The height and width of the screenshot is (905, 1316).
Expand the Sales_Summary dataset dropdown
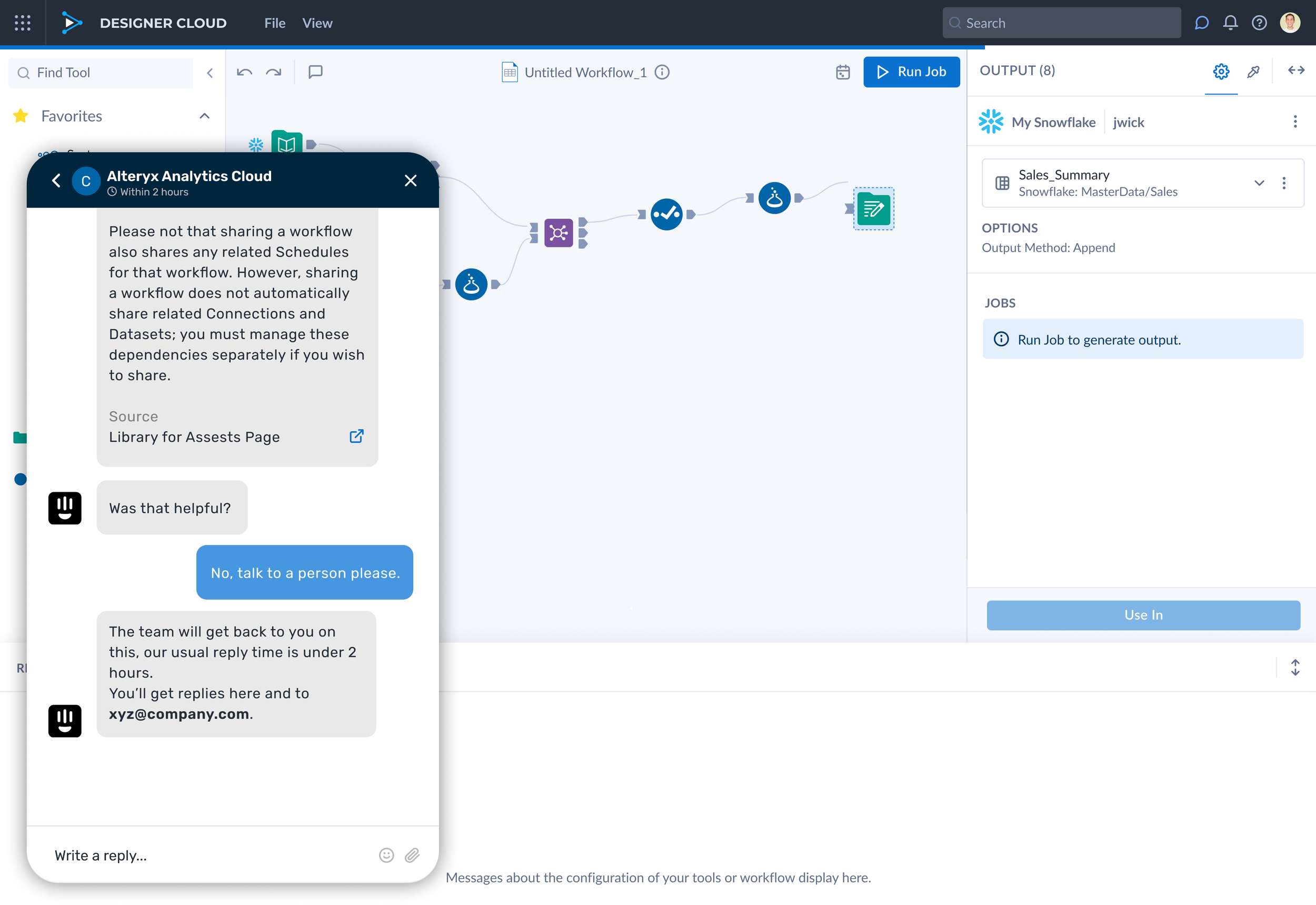1259,183
